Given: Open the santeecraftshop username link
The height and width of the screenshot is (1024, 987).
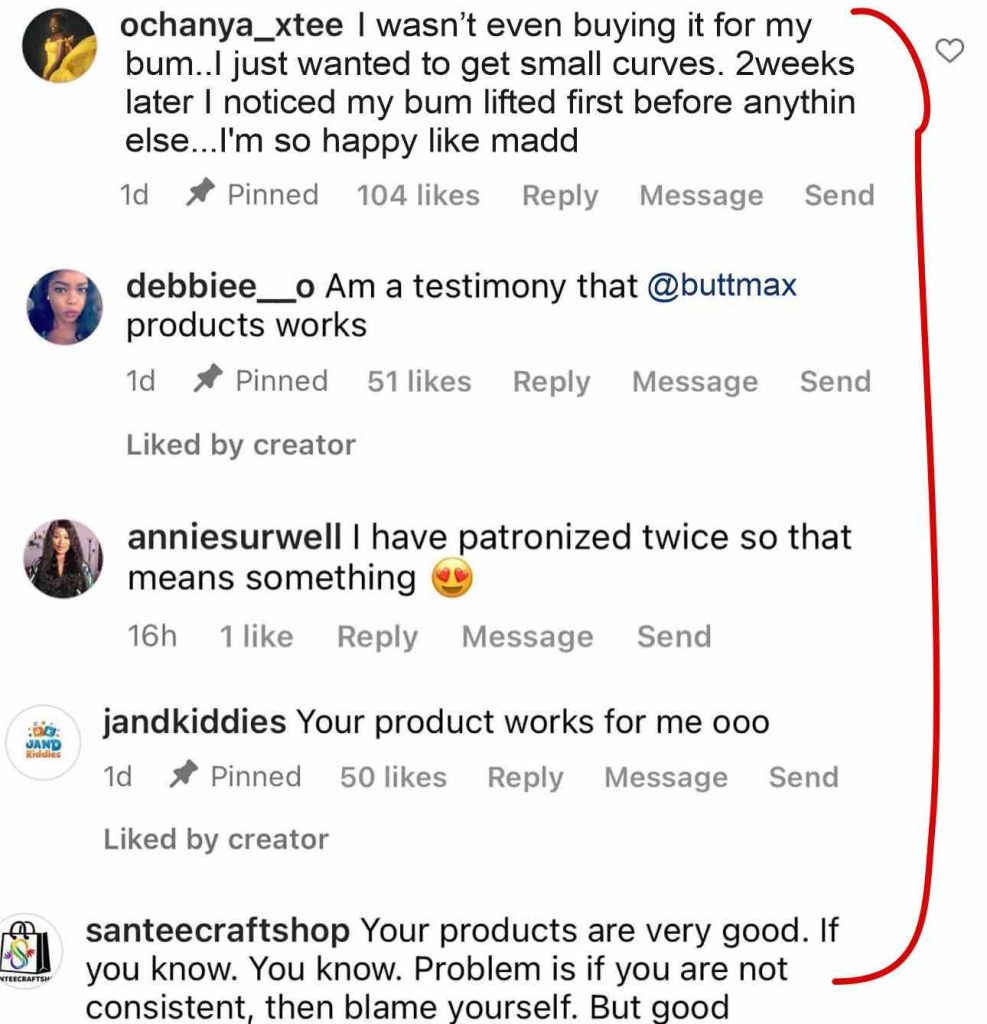Looking at the screenshot, I should [218, 931].
